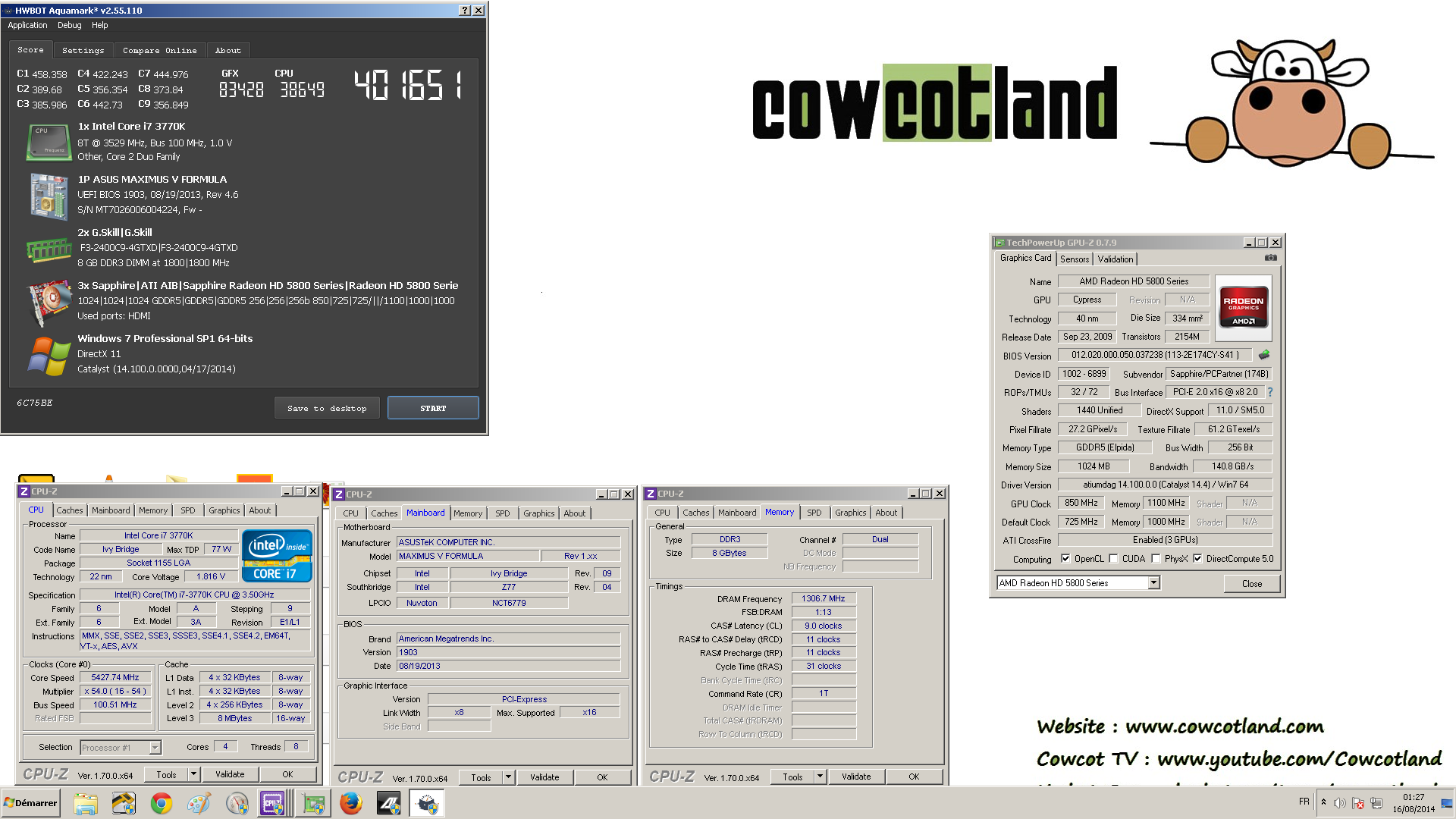
Task: Open the Tools dropdown arrow in CPU-Z CPU window
Action: [194, 774]
